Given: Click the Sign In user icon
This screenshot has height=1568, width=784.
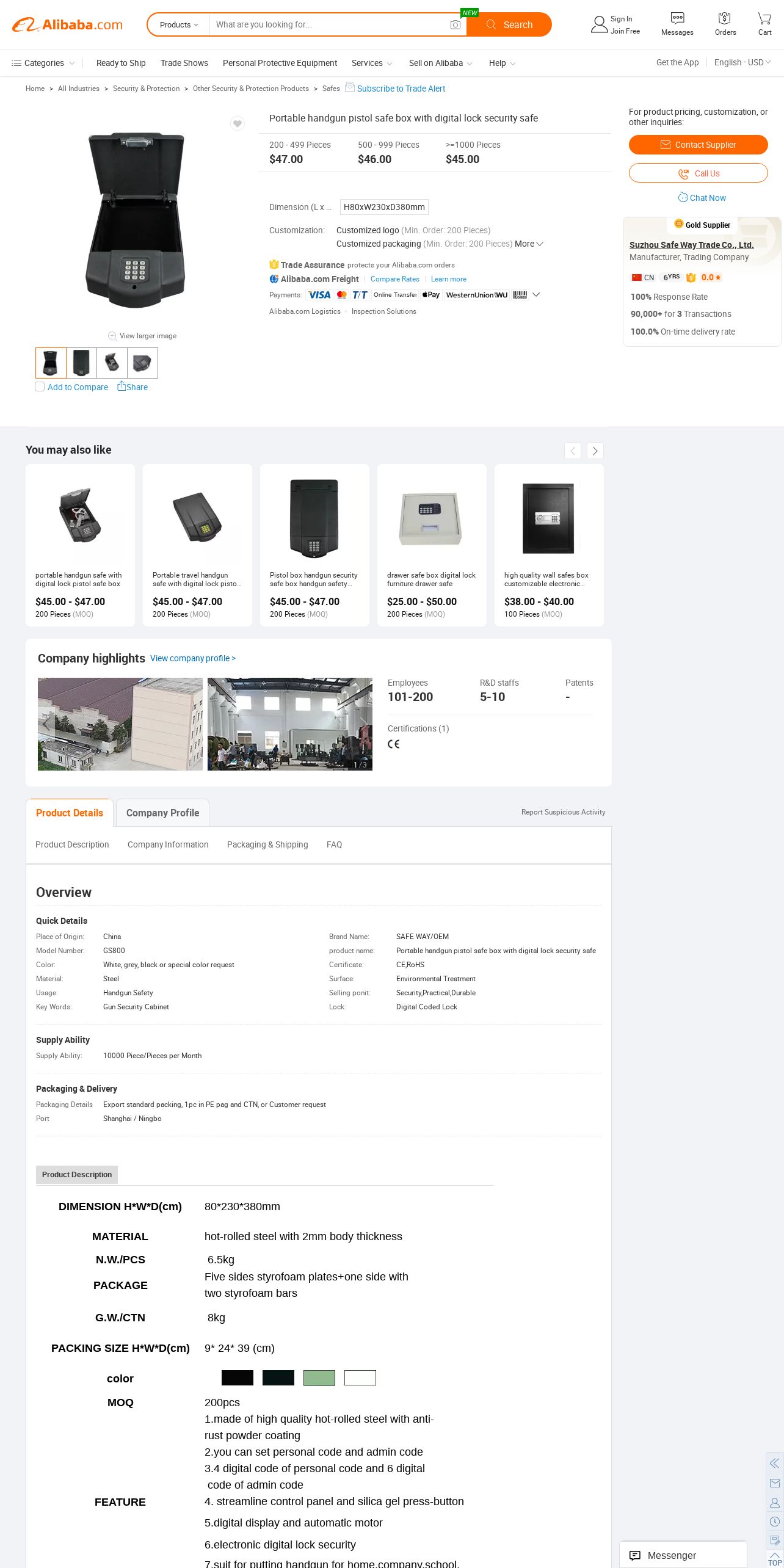Looking at the screenshot, I should 600,24.
